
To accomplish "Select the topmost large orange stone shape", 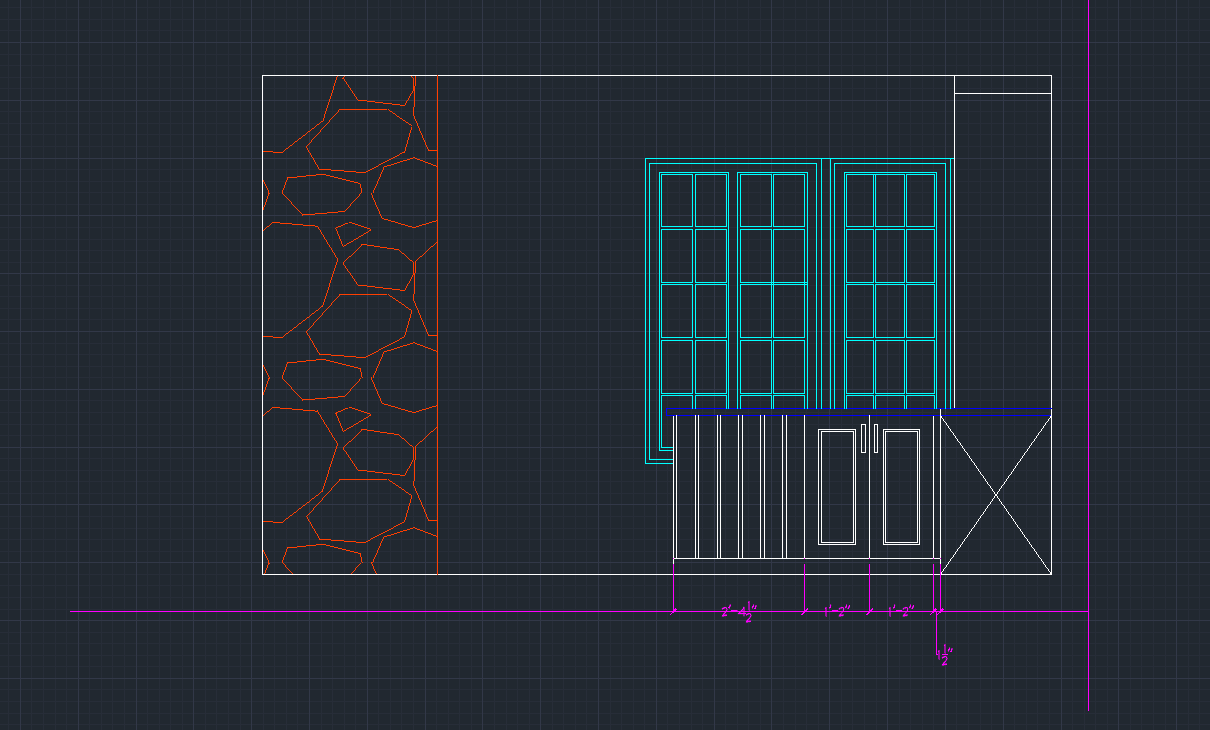I will click(360, 140).
